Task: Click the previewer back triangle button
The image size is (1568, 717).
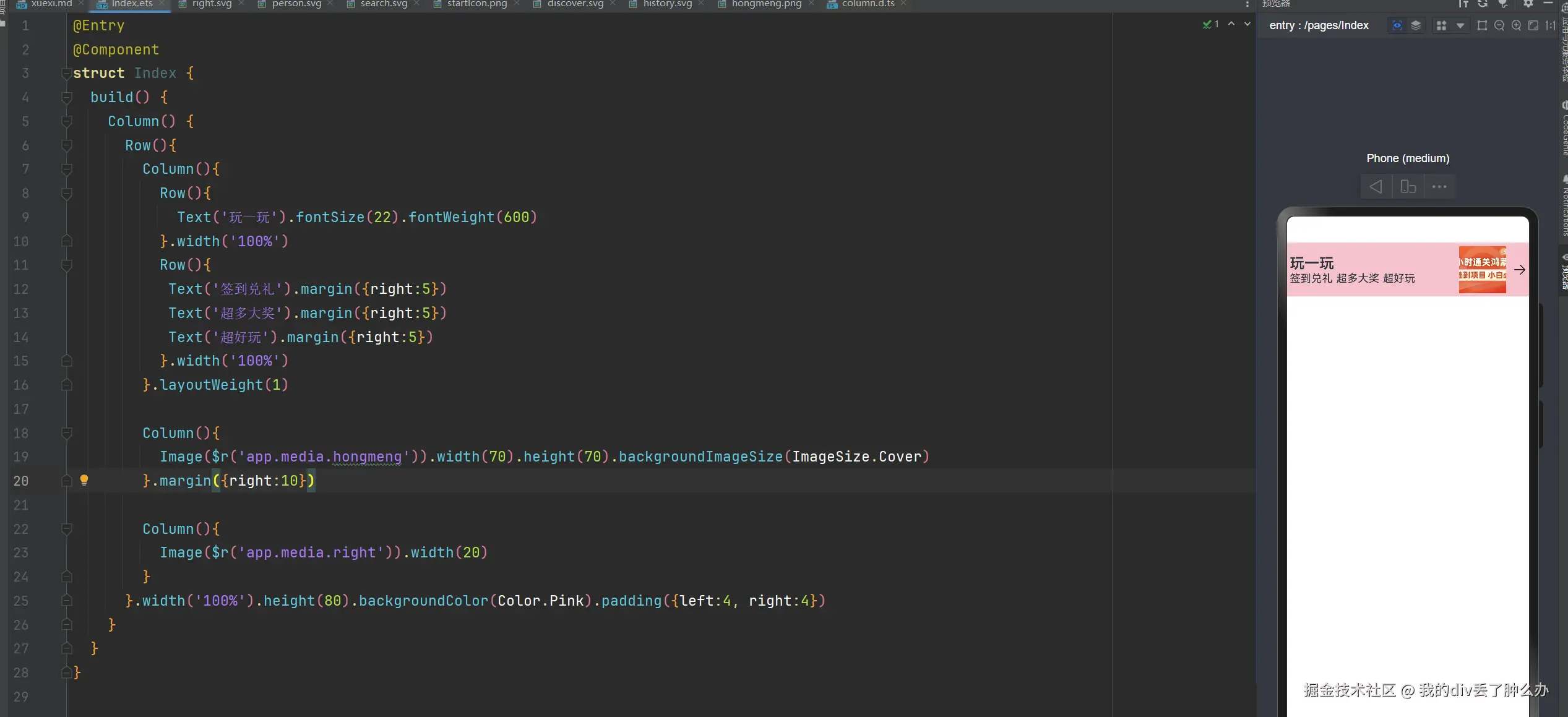Action: 1376,187
